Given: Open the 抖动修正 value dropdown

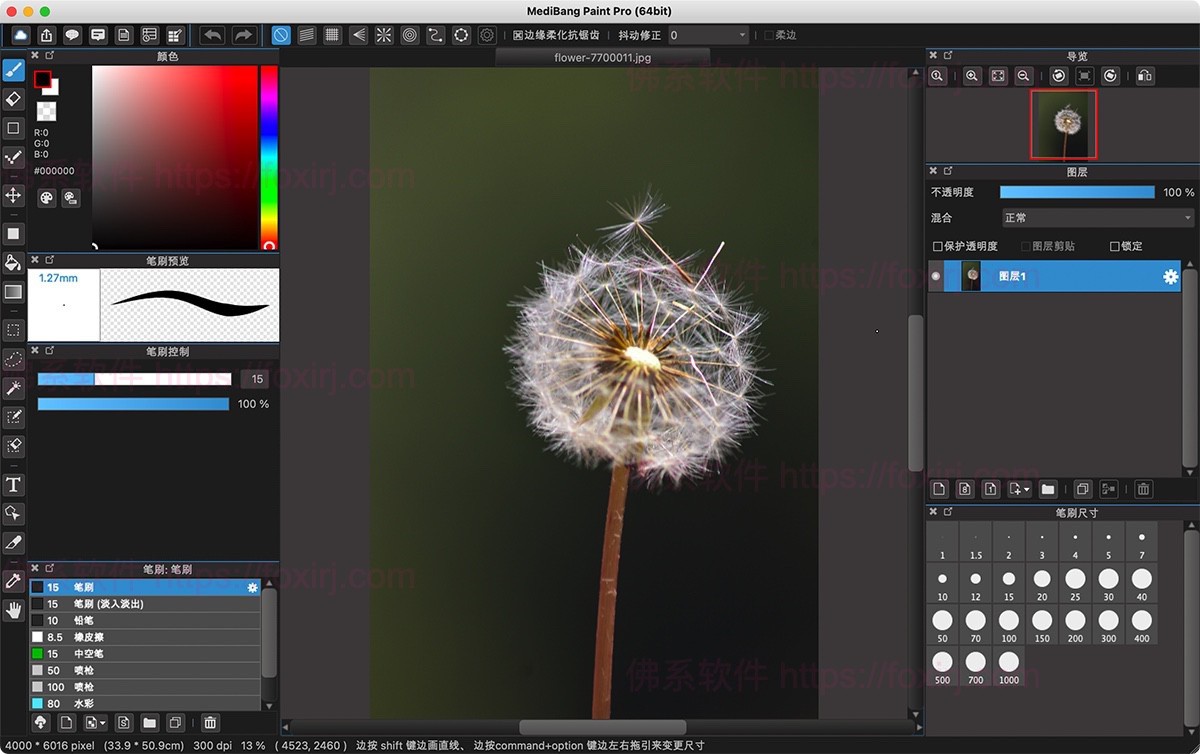Looking at the screenshot, I should [708, 35].
